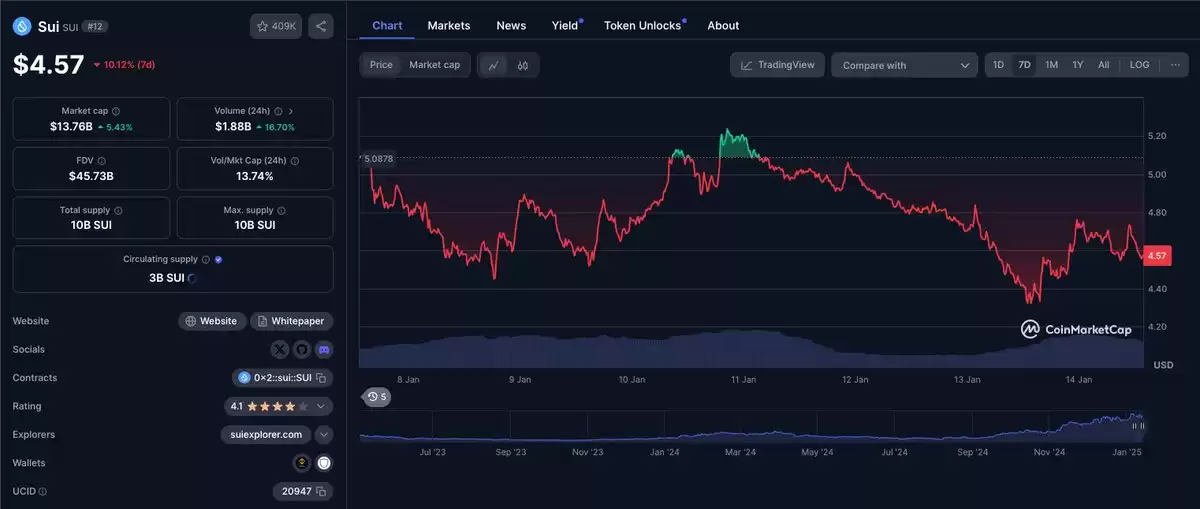
Task: Toggle LOG scale on chart
Action: point(1139,65)
